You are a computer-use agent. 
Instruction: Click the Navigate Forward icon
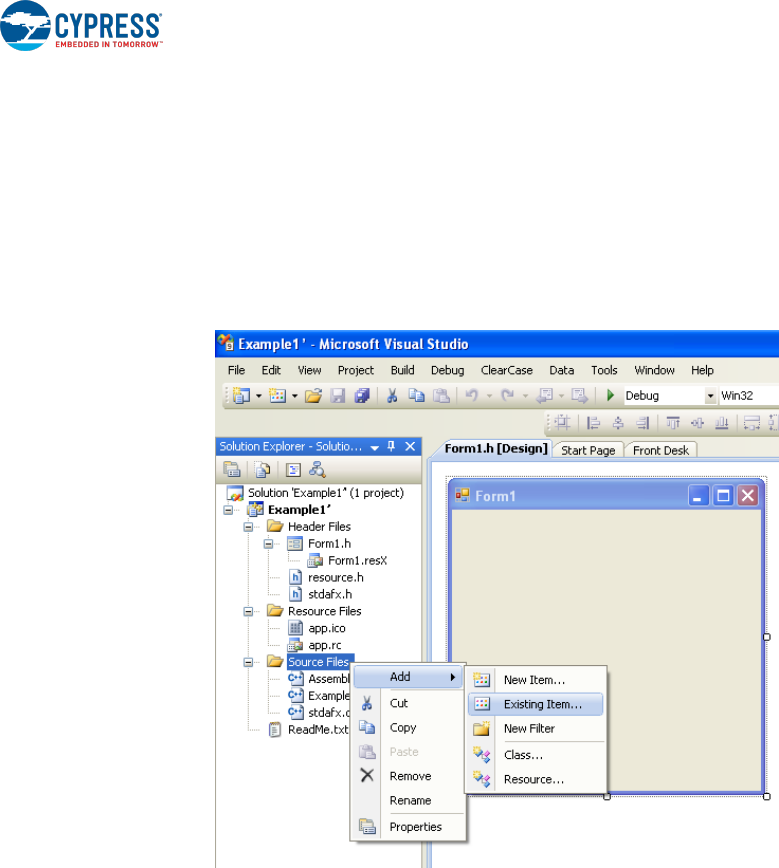(579, 395)
